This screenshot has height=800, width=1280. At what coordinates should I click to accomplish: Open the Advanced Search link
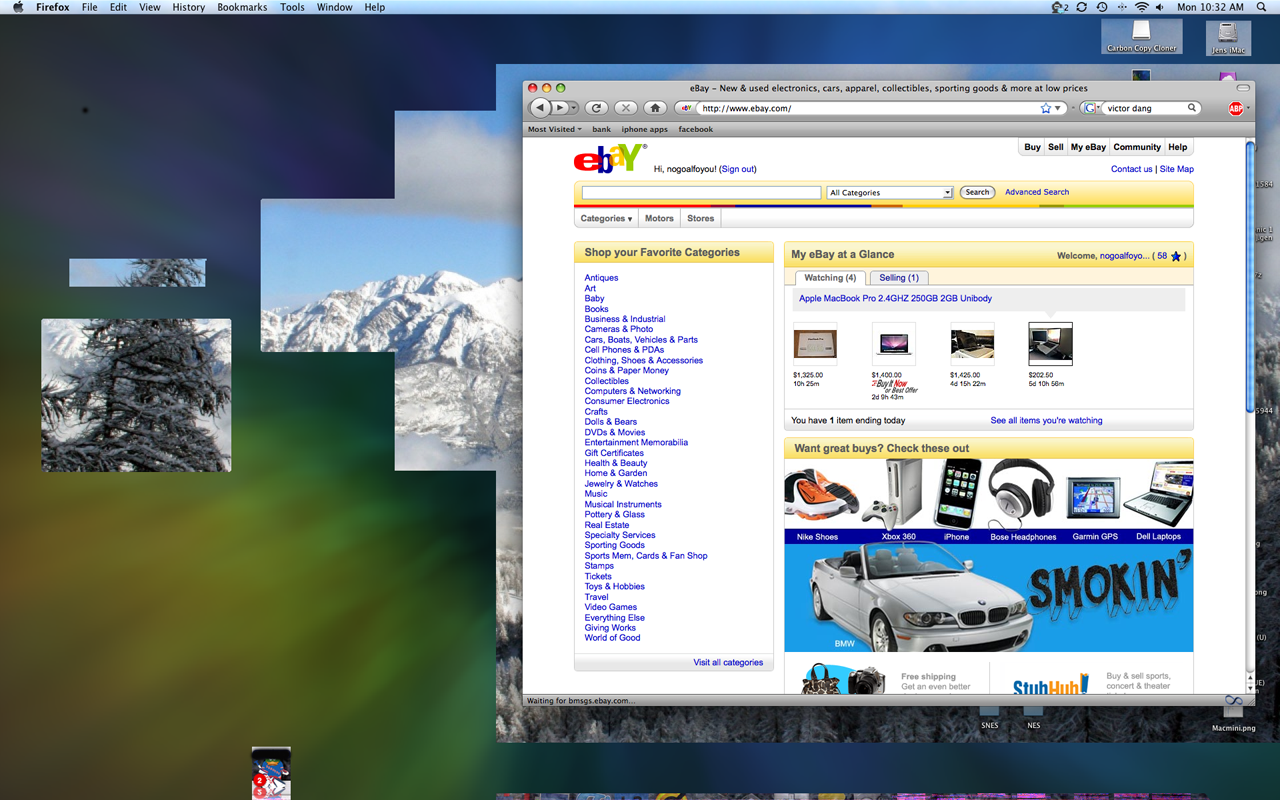1037,192
